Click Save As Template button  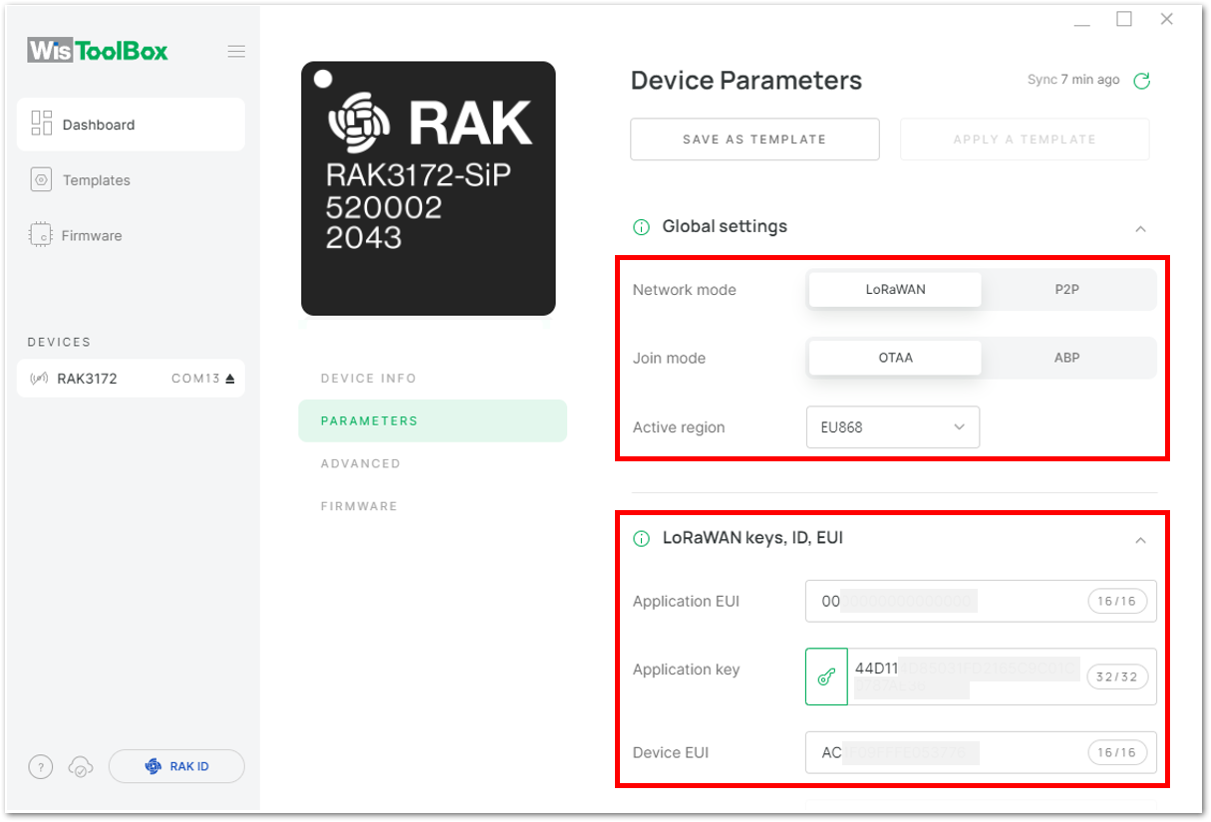click(x=754, y=139)
